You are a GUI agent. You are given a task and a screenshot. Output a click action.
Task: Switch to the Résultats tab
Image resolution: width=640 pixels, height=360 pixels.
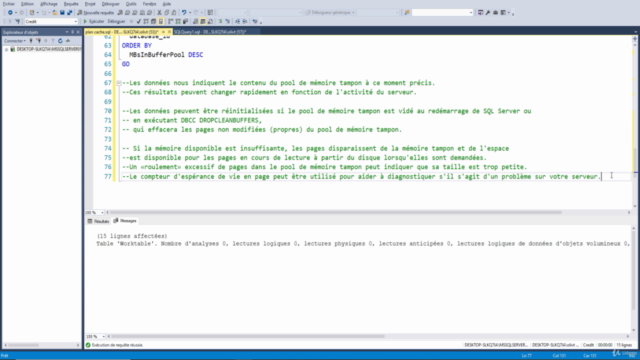[x=98, y=221]
